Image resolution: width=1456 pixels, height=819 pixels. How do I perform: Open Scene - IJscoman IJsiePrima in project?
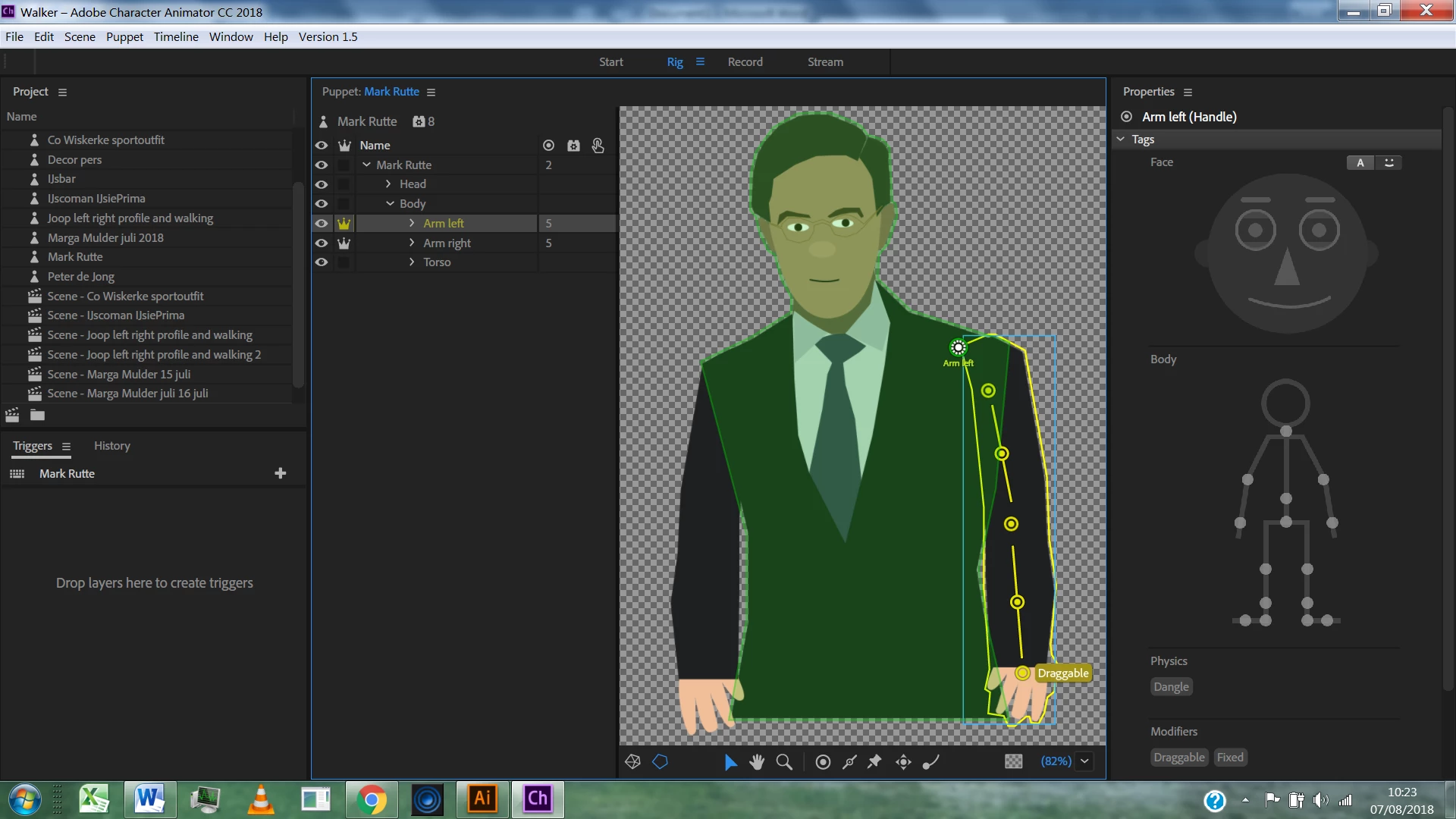(115, 315)
